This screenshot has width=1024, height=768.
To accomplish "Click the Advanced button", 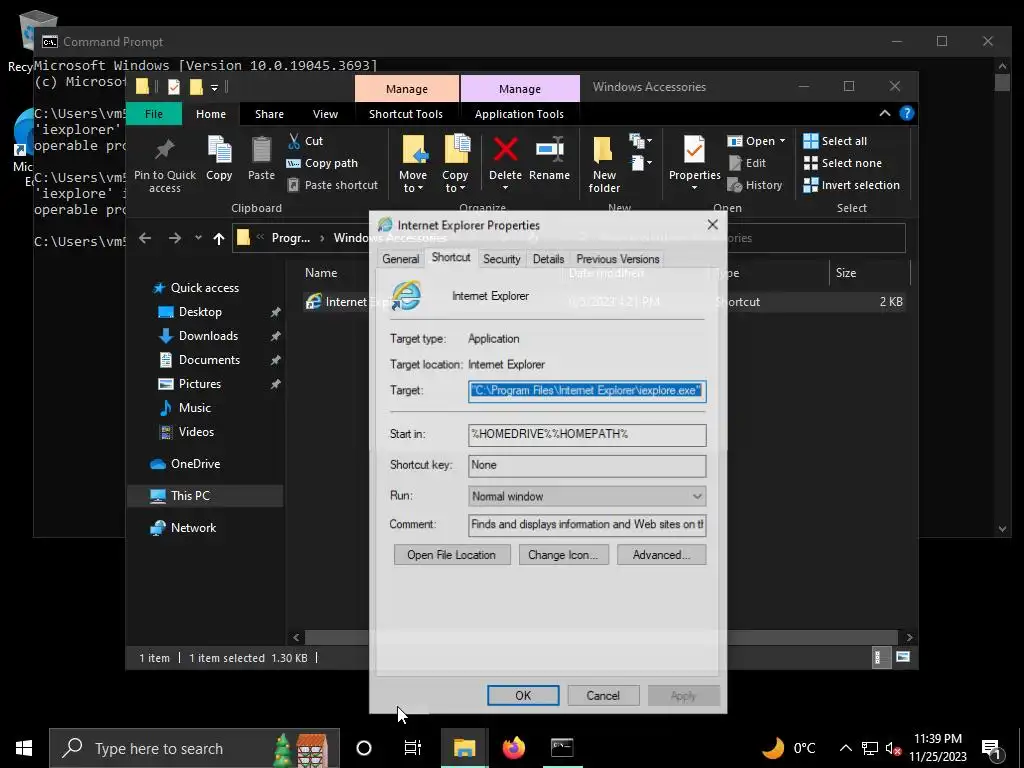I will 662,555.
